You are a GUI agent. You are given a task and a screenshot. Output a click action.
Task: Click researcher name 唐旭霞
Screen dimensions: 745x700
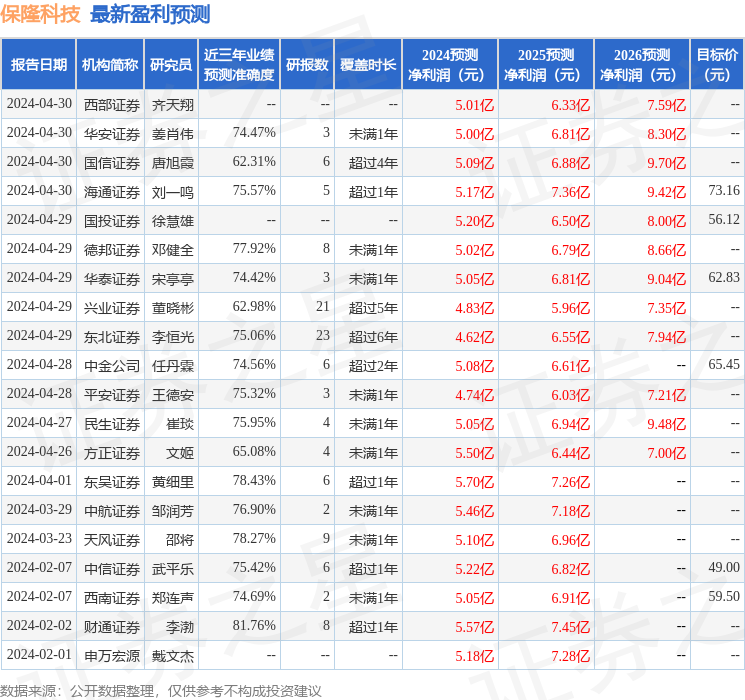172,163
